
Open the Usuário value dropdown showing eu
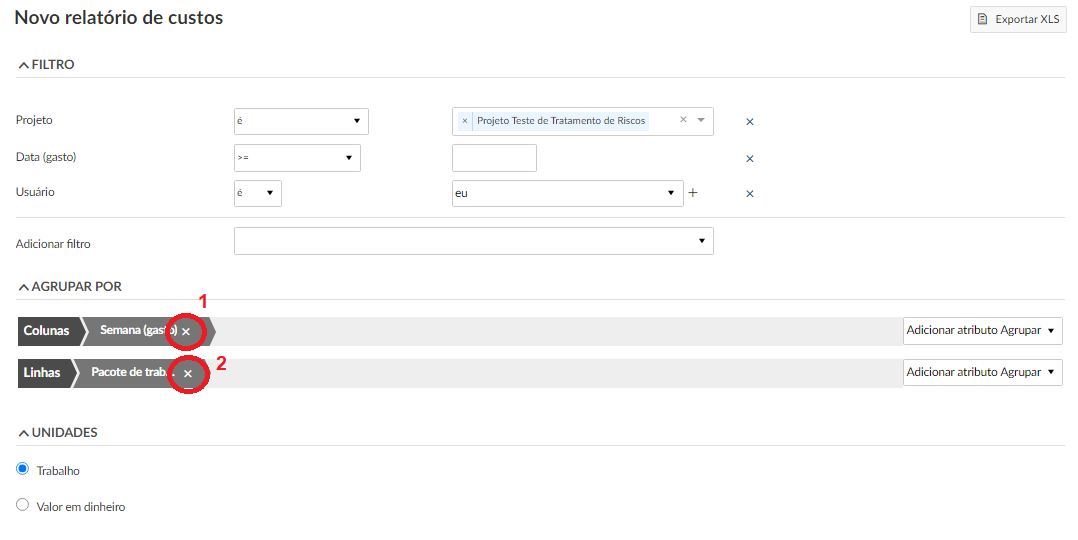click(x=567, y=194)
